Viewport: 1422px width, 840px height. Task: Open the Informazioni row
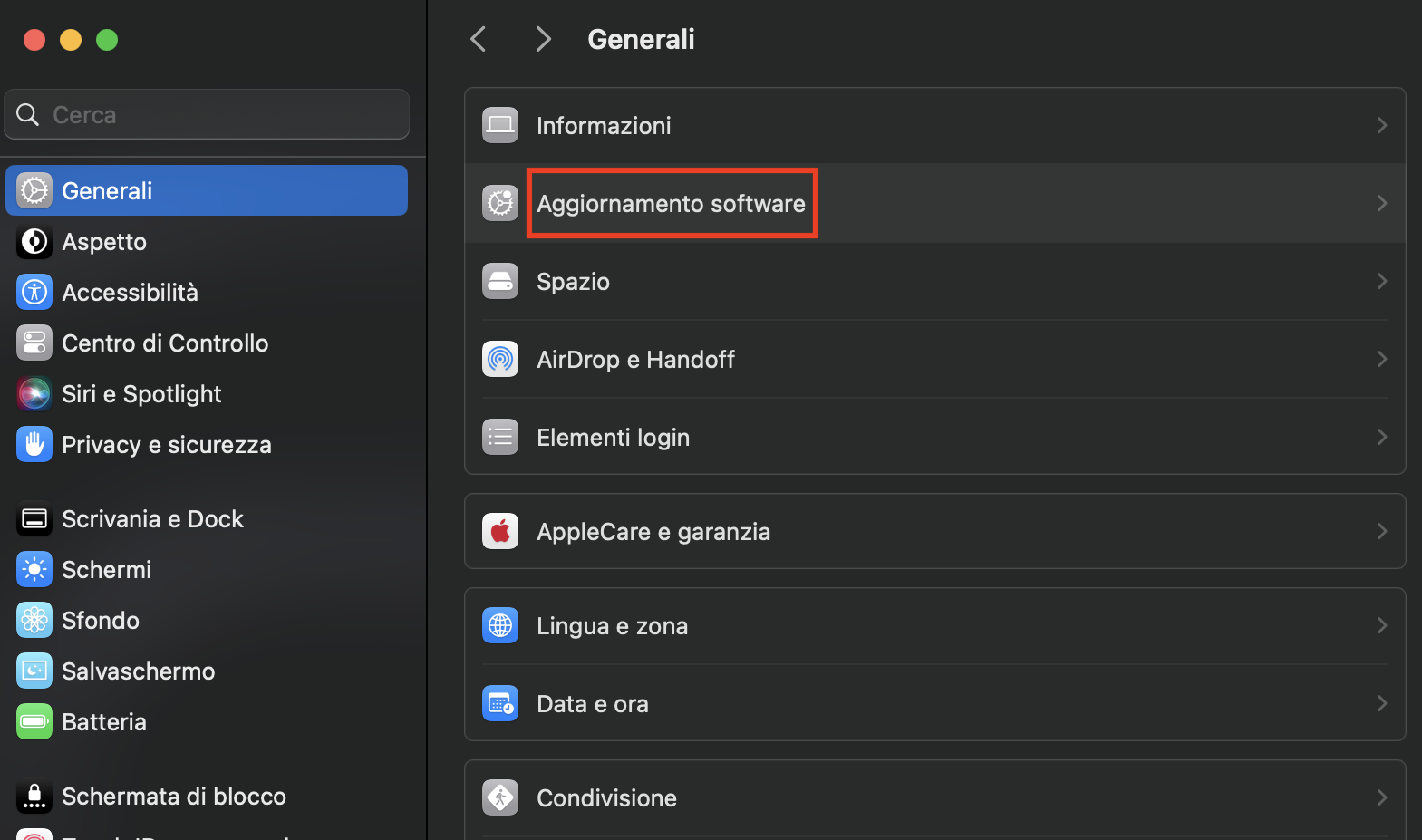(x=935, y=125)
